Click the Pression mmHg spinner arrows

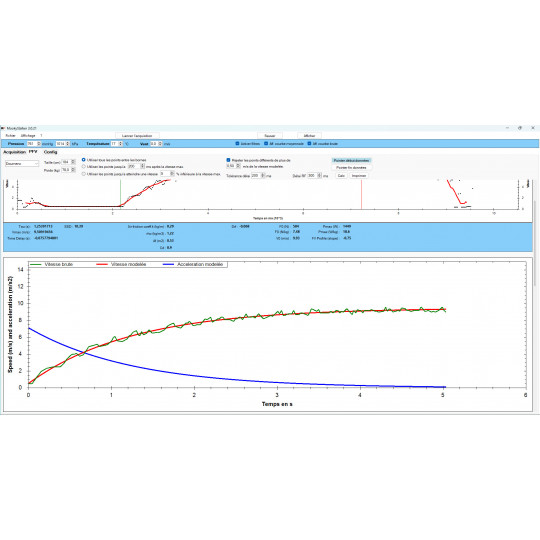click(x=39, y=144)
